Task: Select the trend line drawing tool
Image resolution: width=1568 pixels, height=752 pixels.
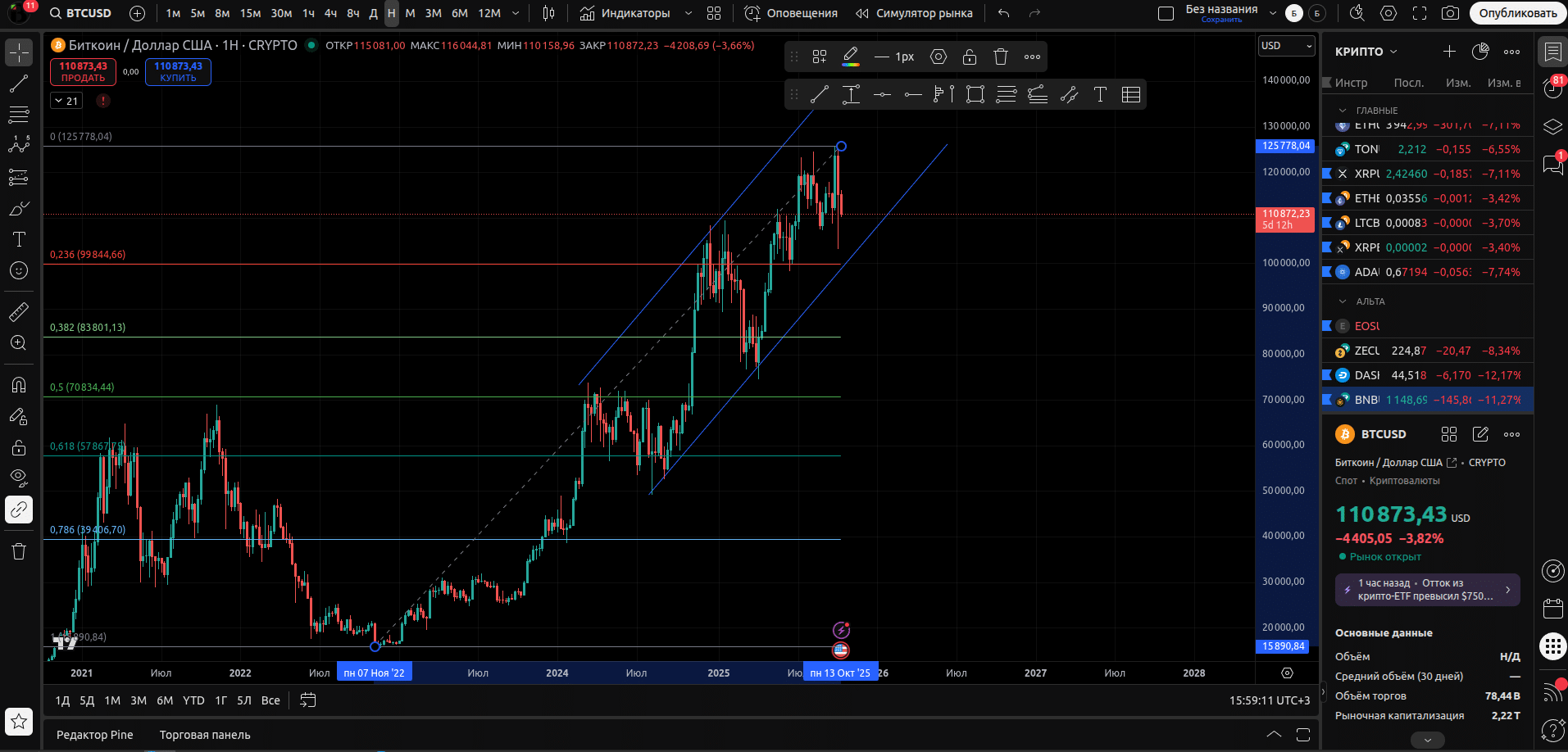Action: (x=19, y=84)
